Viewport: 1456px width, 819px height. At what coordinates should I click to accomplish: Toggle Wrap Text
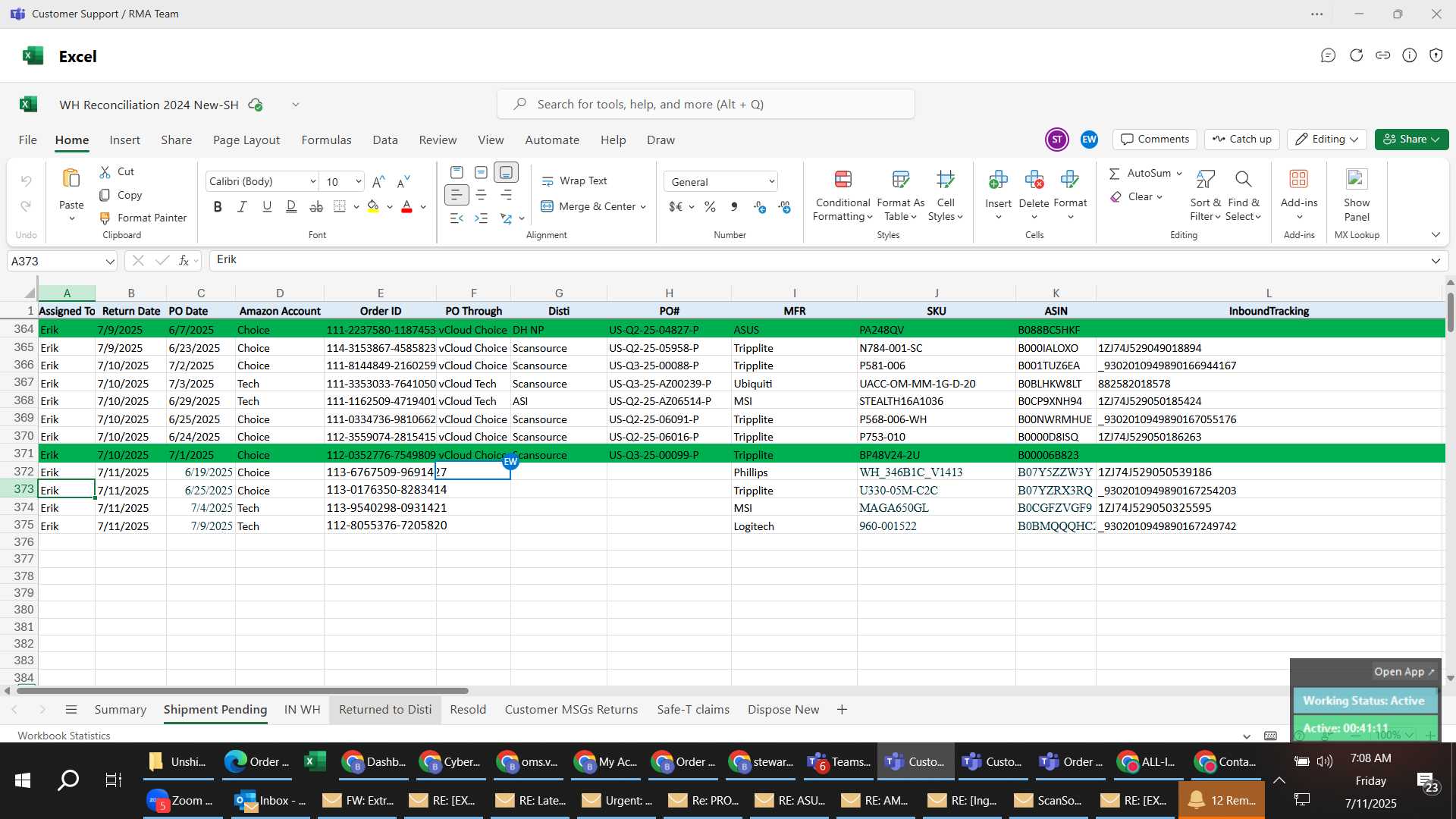point(574,181)
